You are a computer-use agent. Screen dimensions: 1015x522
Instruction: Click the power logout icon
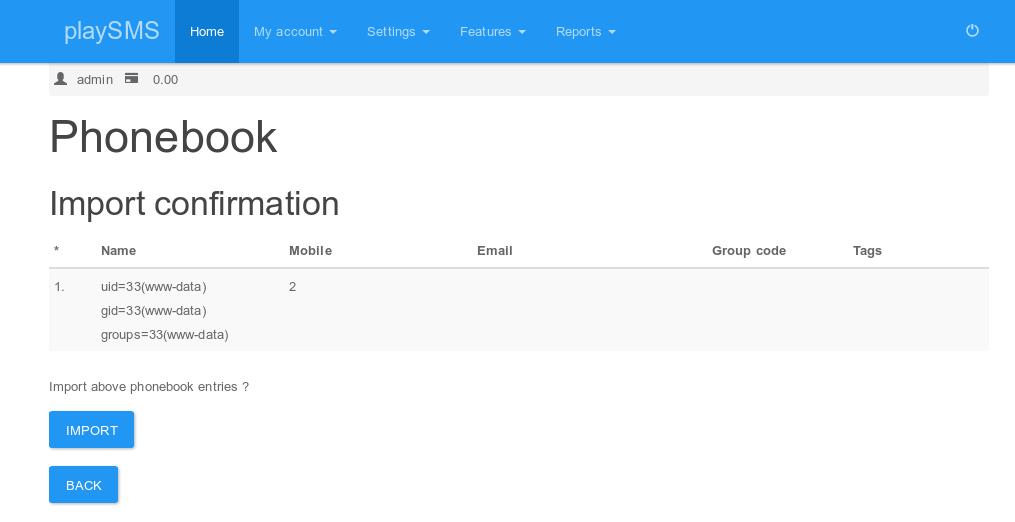971,31
